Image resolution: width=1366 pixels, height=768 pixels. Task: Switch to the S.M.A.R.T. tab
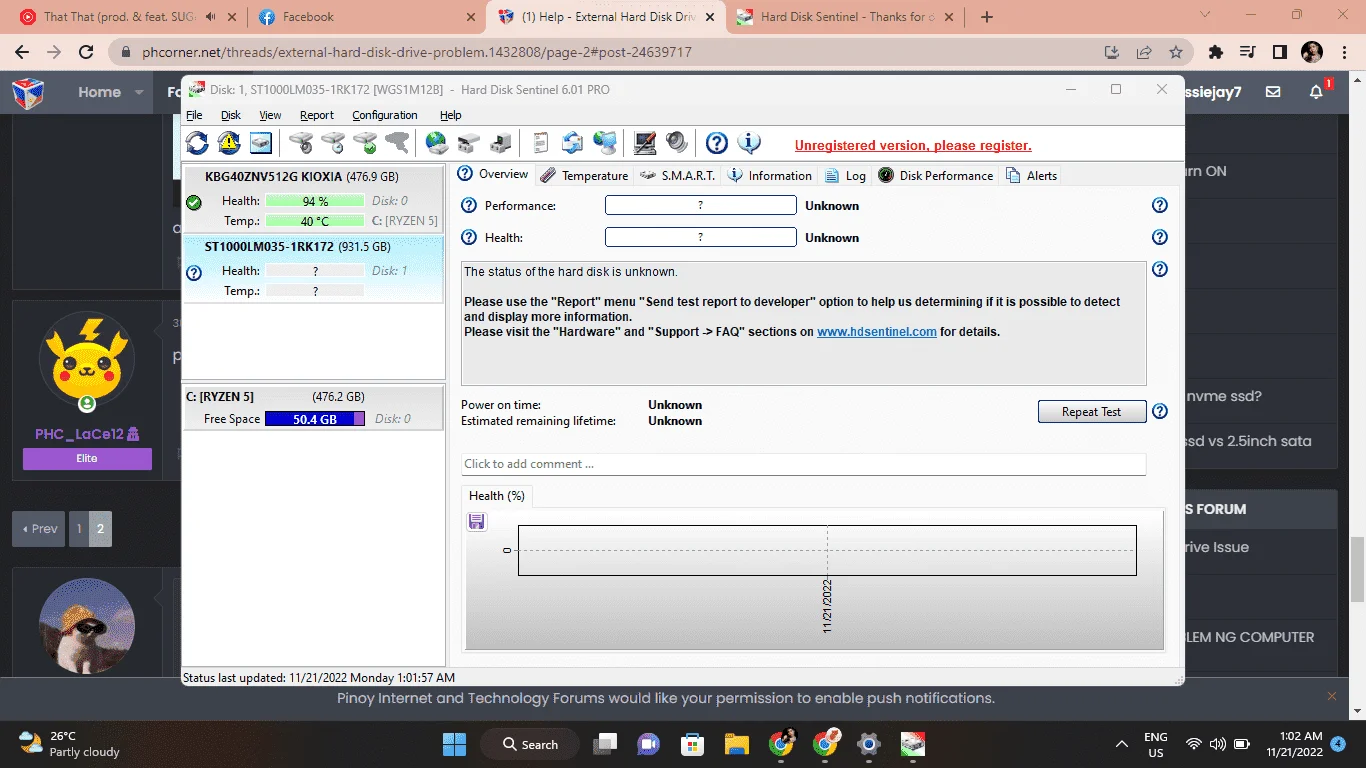tap(678, 175)
